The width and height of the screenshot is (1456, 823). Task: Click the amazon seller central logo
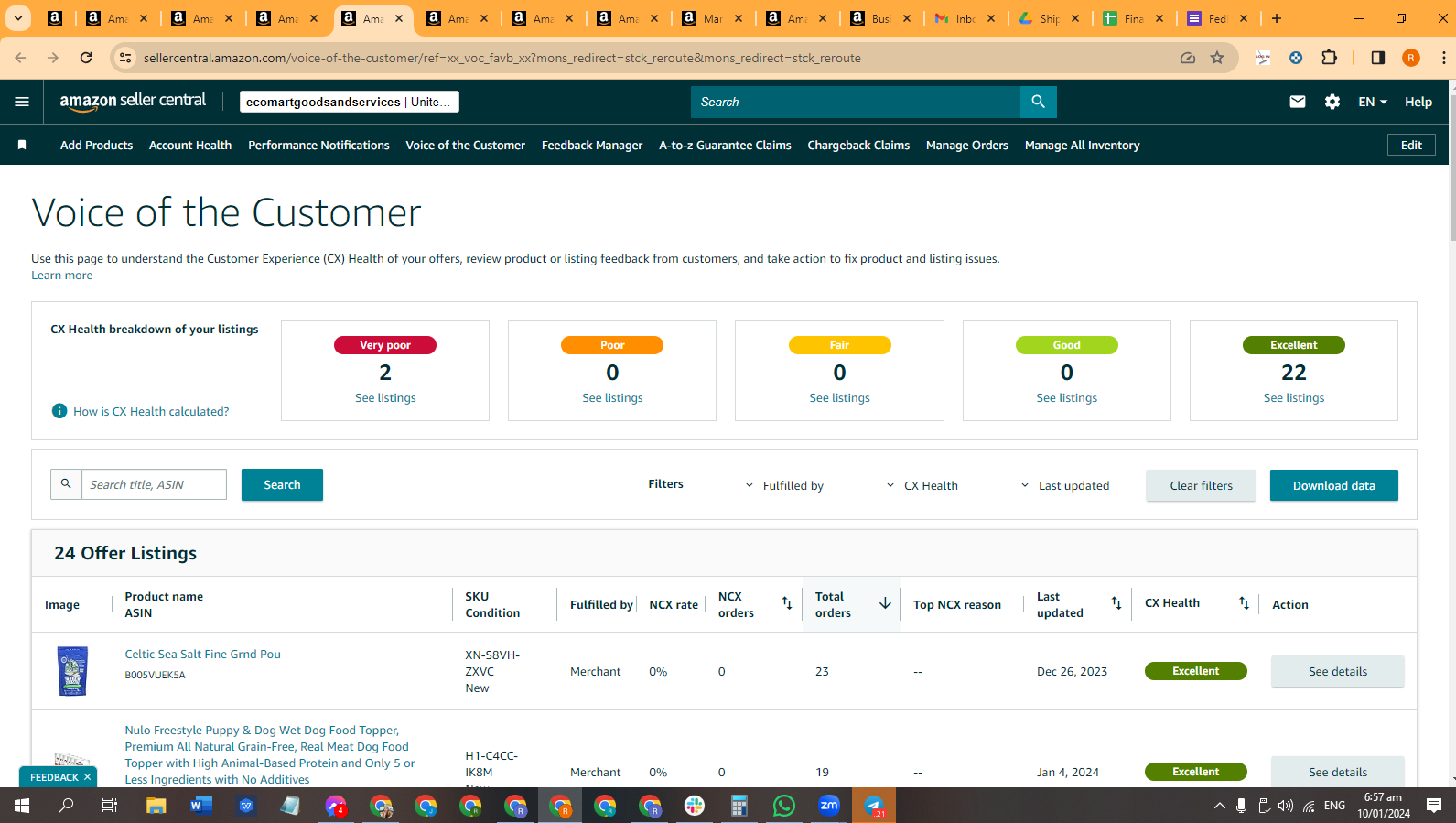133,102
